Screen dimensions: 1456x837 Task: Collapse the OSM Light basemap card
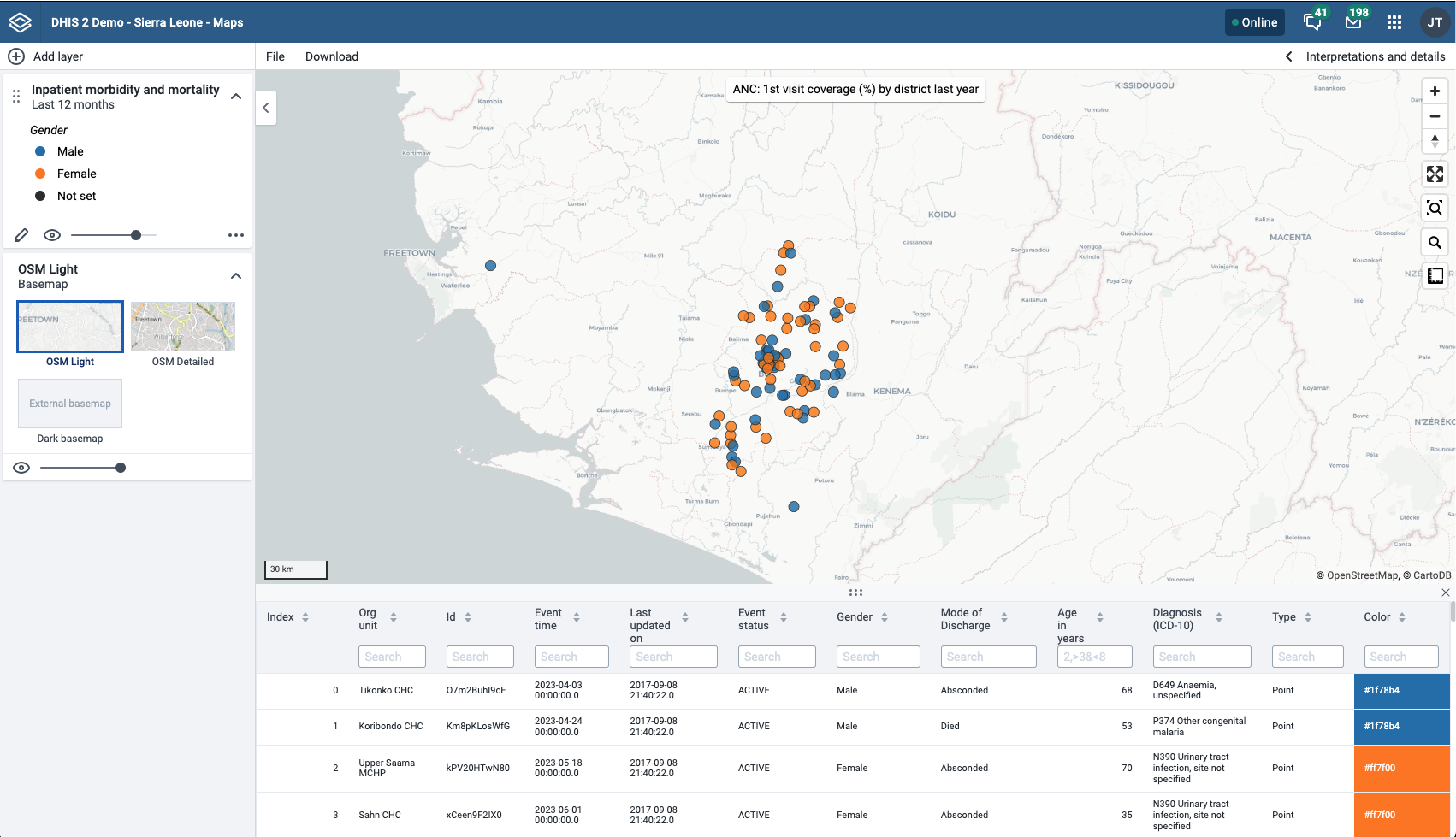coord(237,276)
